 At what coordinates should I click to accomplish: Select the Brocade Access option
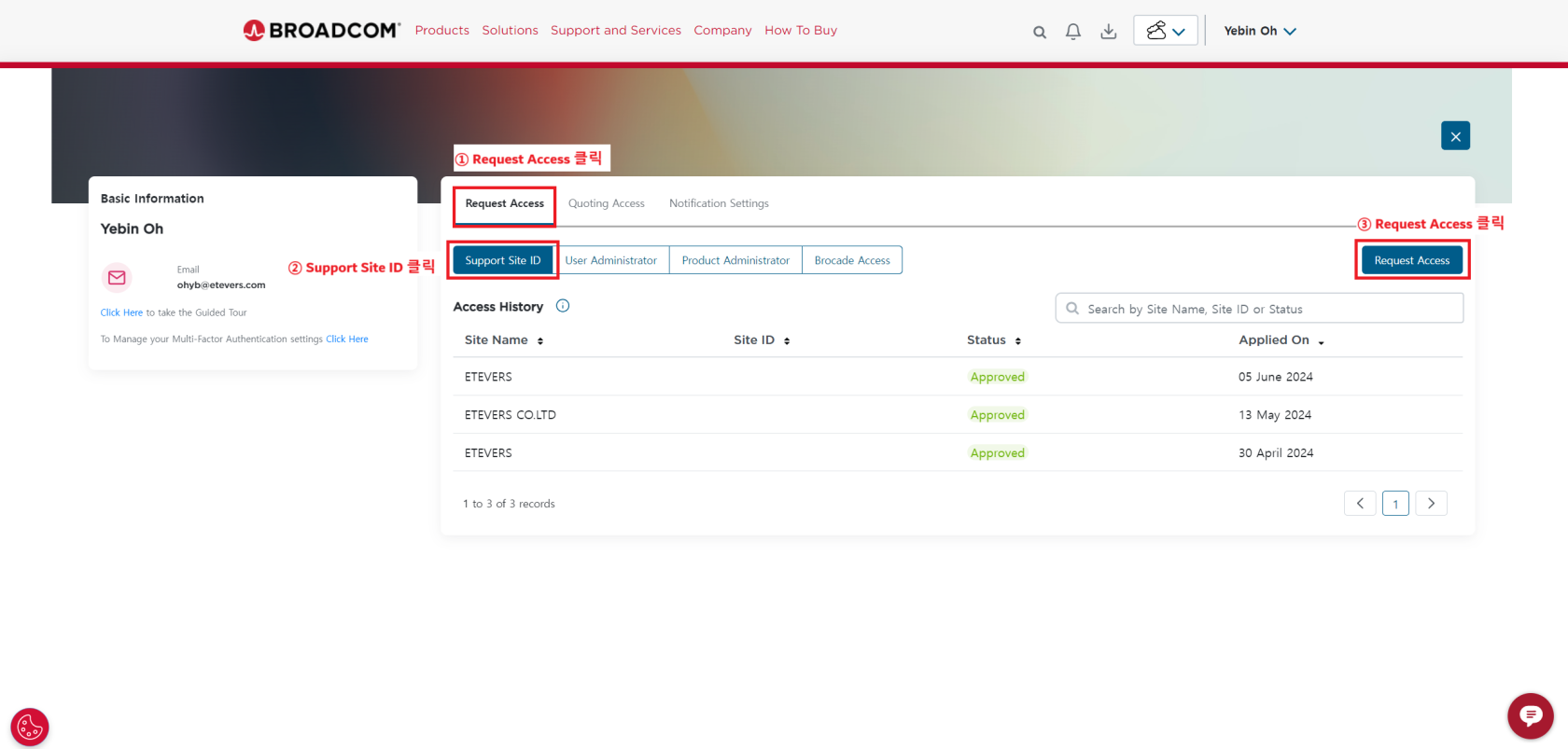(x=851, y=260)
